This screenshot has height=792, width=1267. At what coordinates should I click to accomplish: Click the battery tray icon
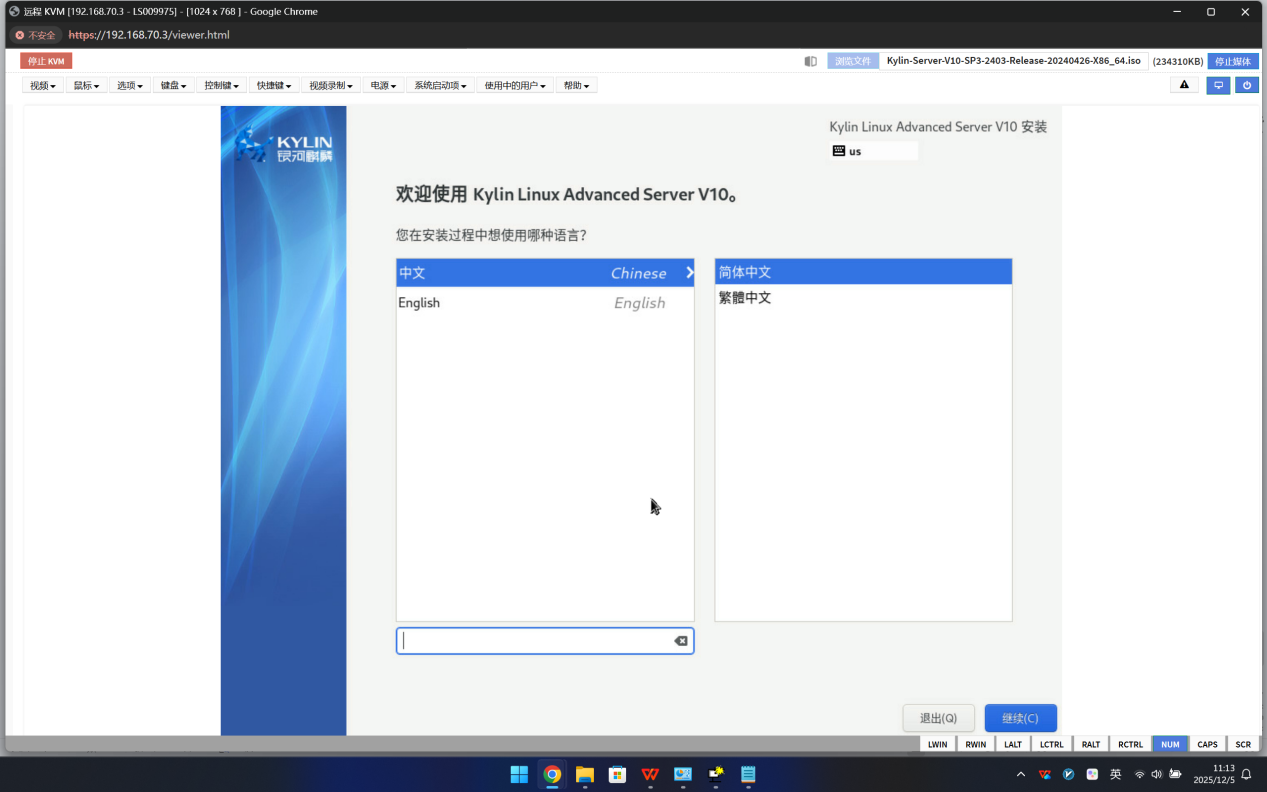(1175, 774)
